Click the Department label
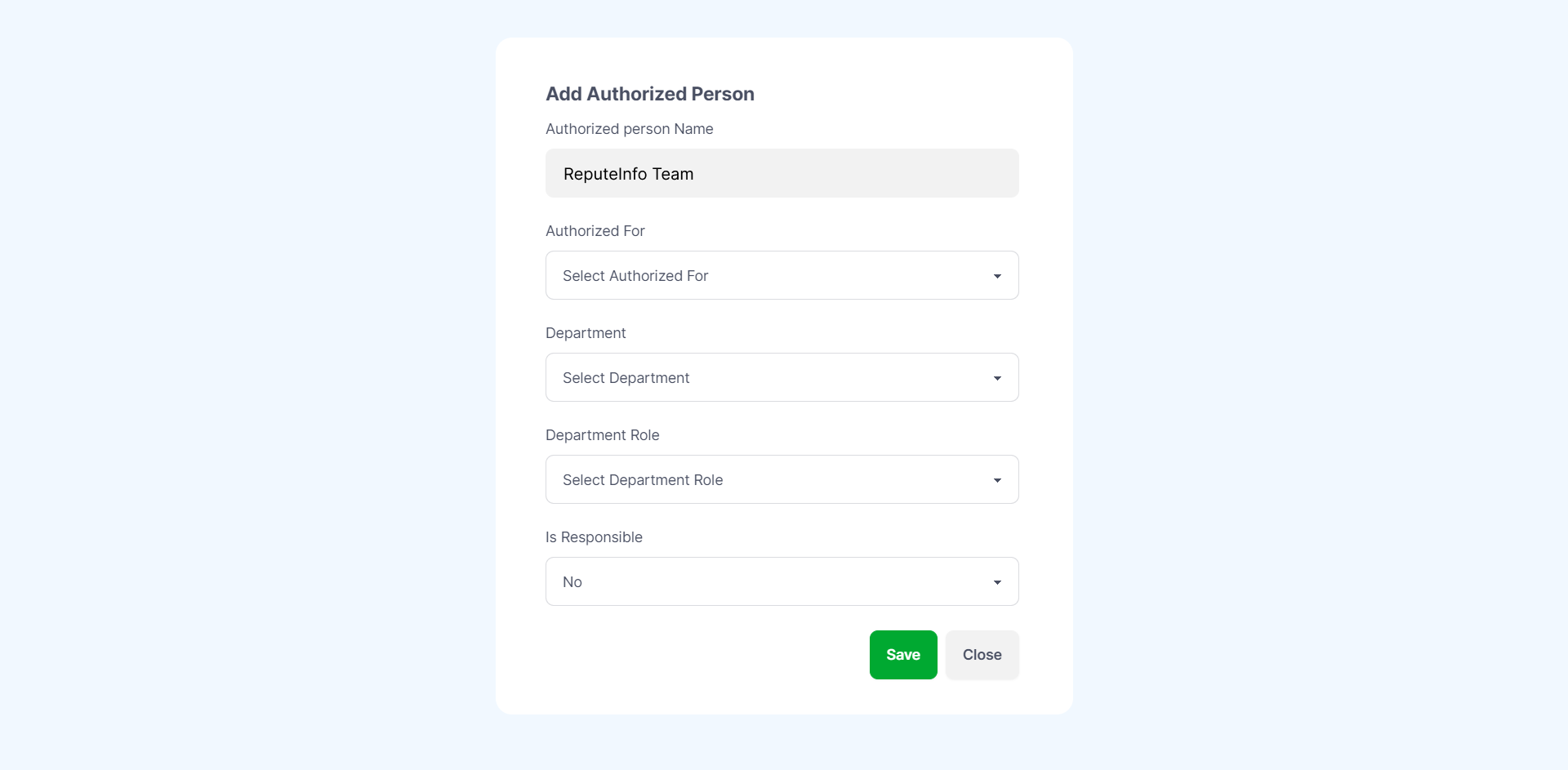The image size is (1568, 770). click(586, 332)
